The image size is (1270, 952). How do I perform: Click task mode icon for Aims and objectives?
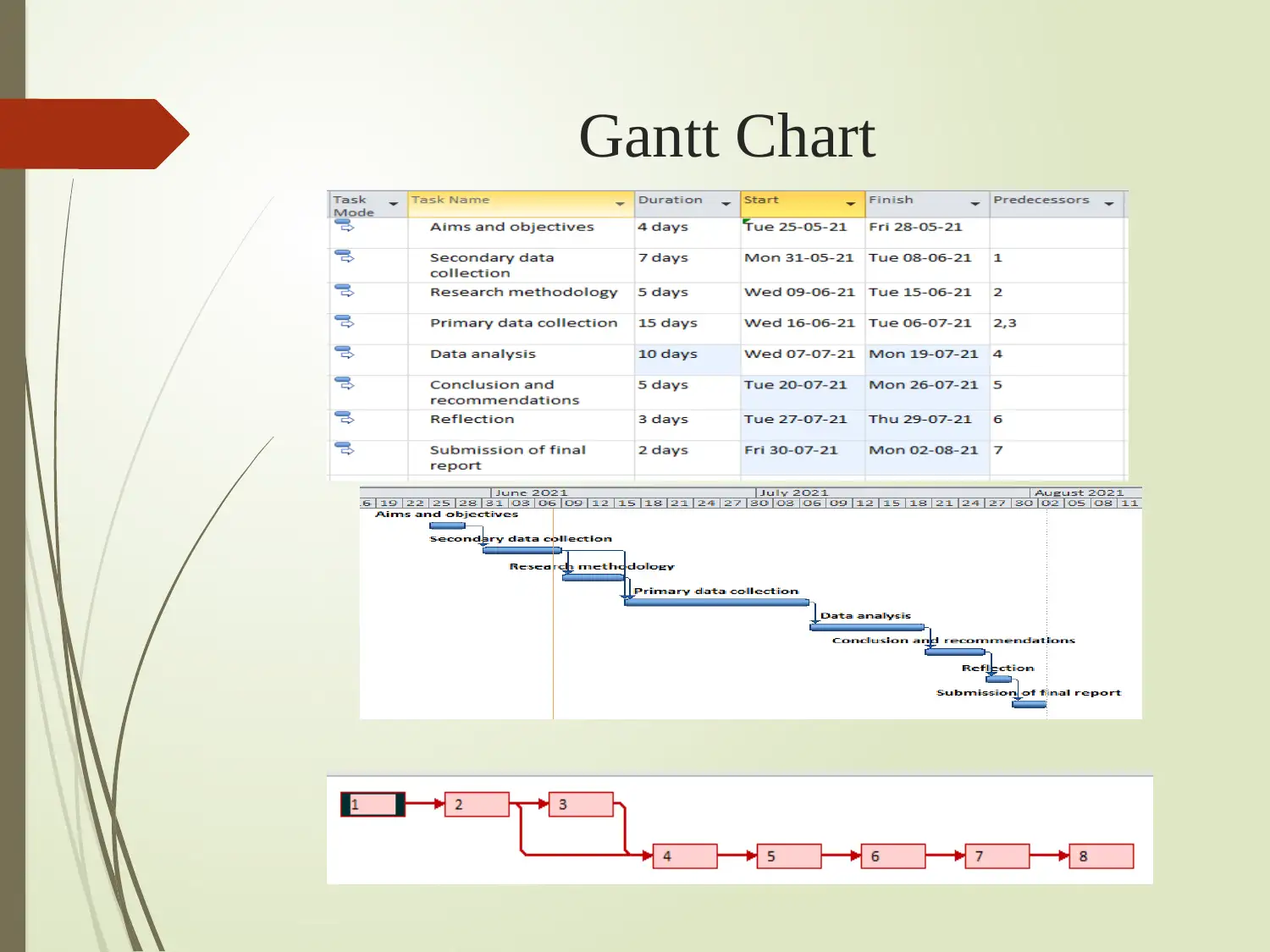tap(345, 225)
